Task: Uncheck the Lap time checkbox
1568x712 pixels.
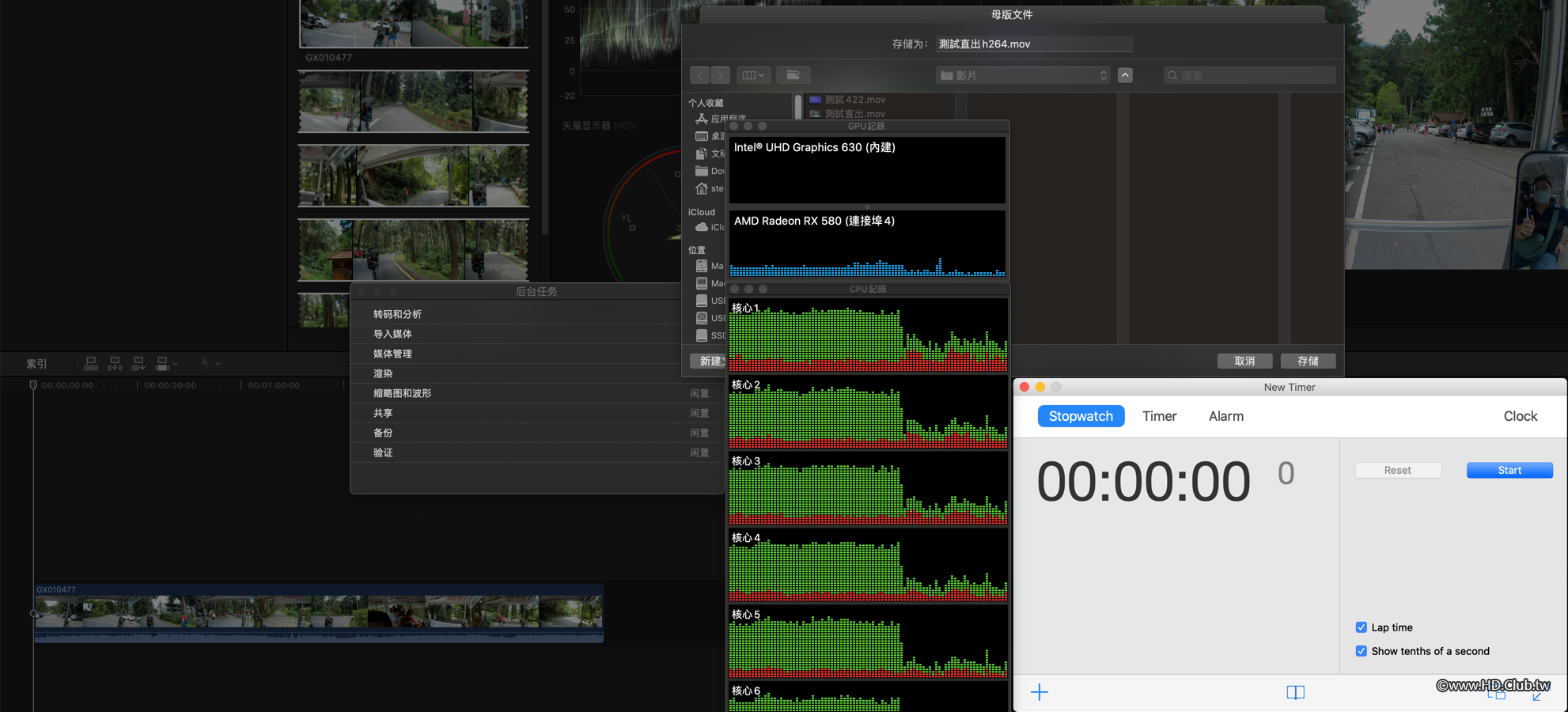Action: [1361, 627]
